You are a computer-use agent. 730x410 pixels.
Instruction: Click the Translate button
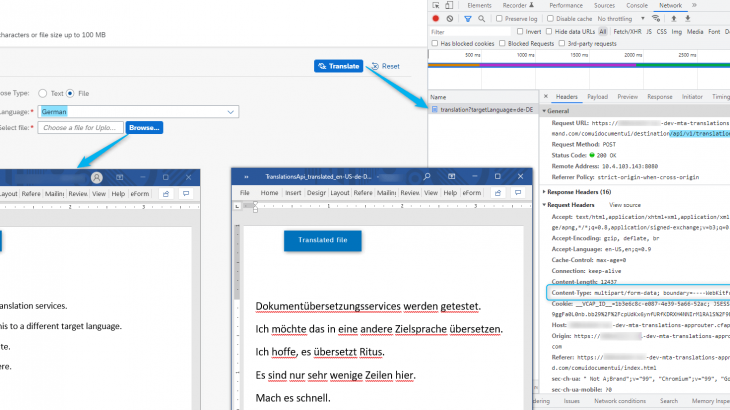click(338, 66)
